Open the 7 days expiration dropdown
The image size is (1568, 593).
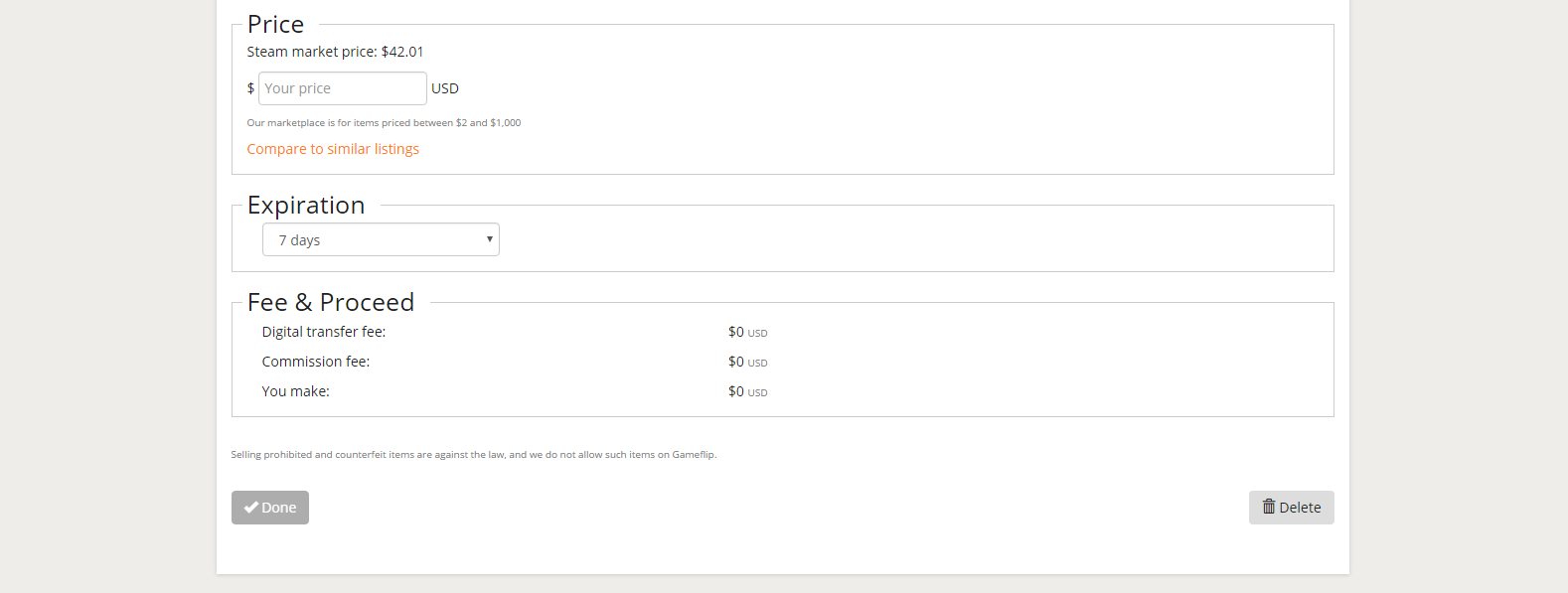pos(380,239)
